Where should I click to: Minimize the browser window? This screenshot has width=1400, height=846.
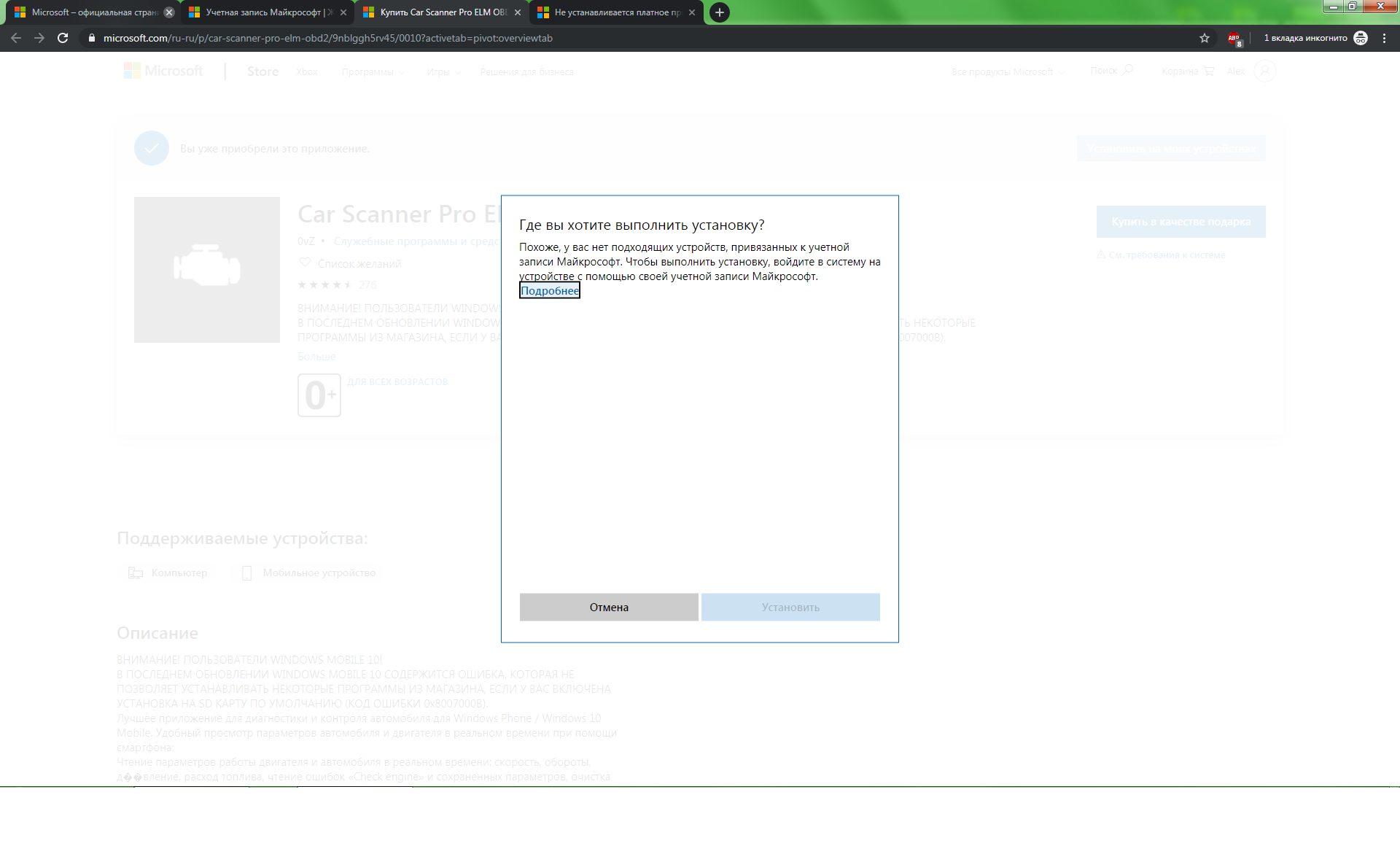pyautogui.click(x=1333, y=7)
